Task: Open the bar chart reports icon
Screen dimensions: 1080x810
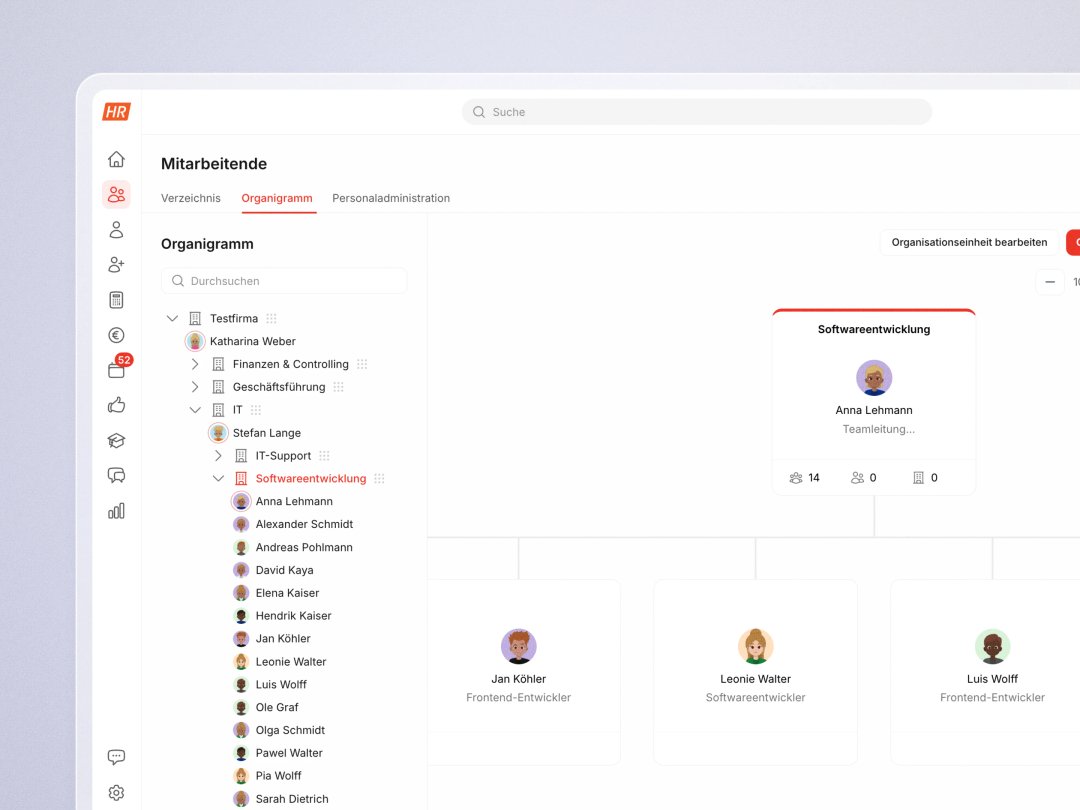Action: coord(116,511)
